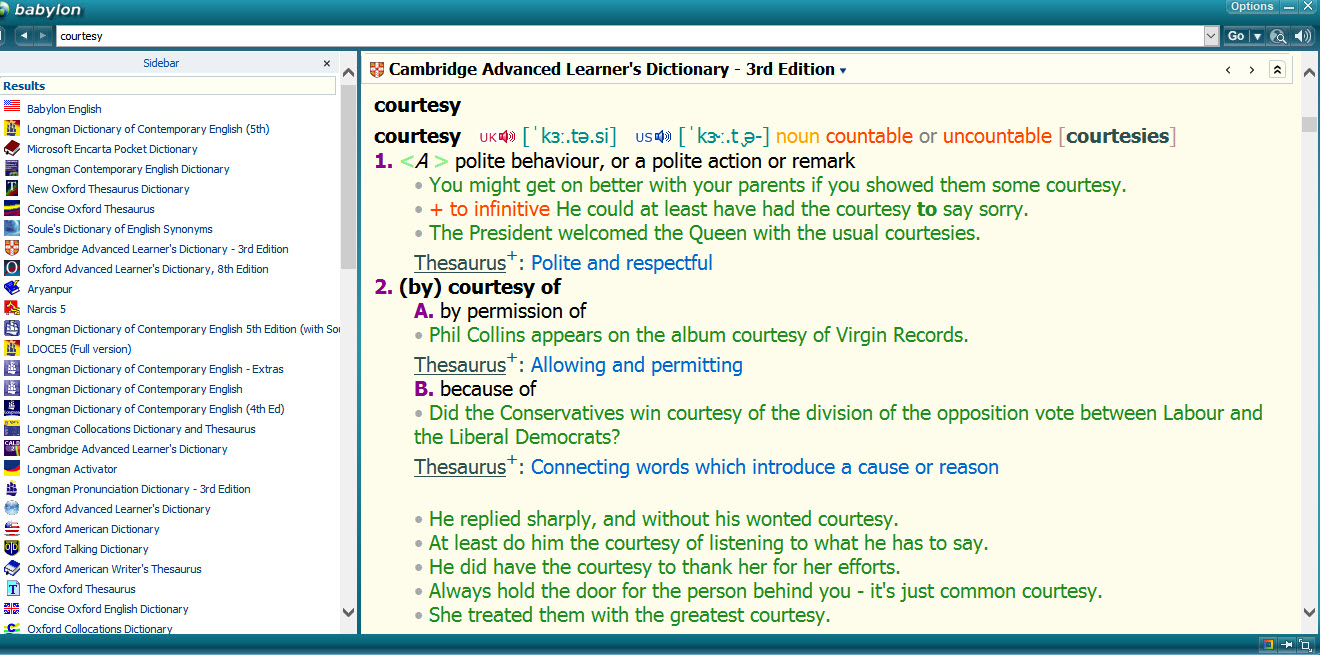This screenshot has width=1320, height=655.
Task: Click the web search globe icon
Action: point(1277,36)
